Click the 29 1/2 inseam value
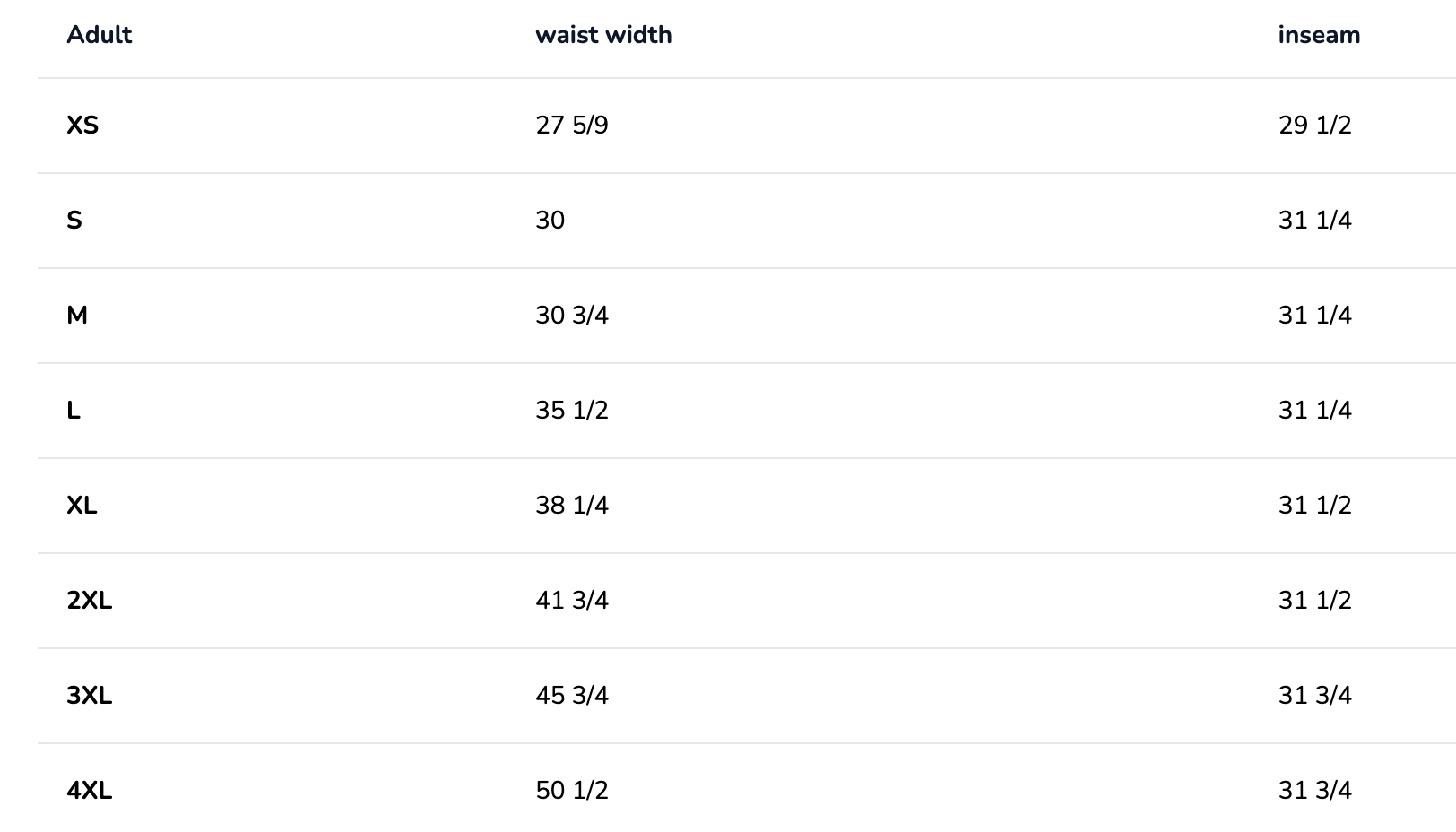The height and width of the screenshot is (832, 1456). (1314, 126)
